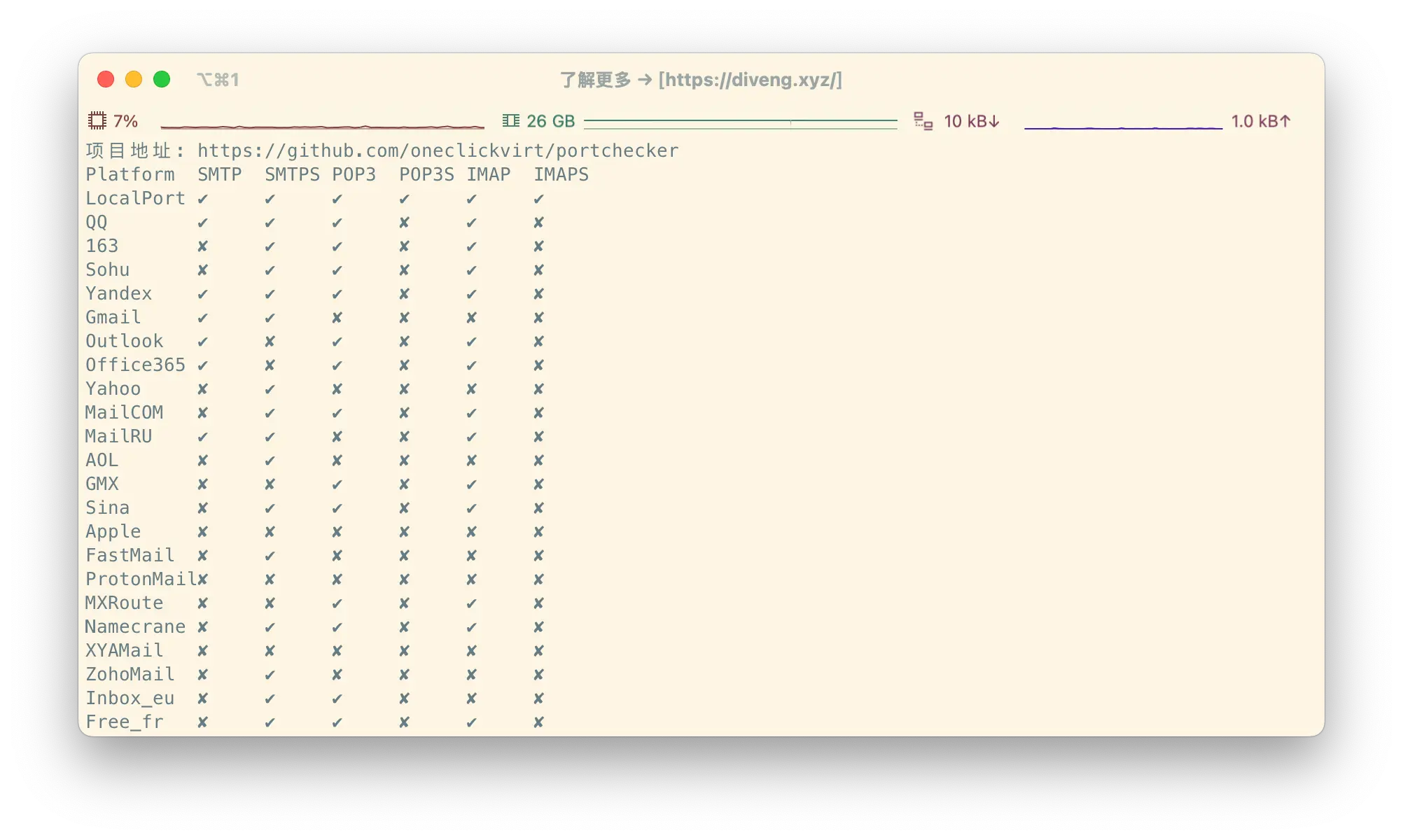Viewport: 1403px width, 840px height.
Task: Click the CPU usage history graph
Action: pyautogui.click(x=323, y=126)
